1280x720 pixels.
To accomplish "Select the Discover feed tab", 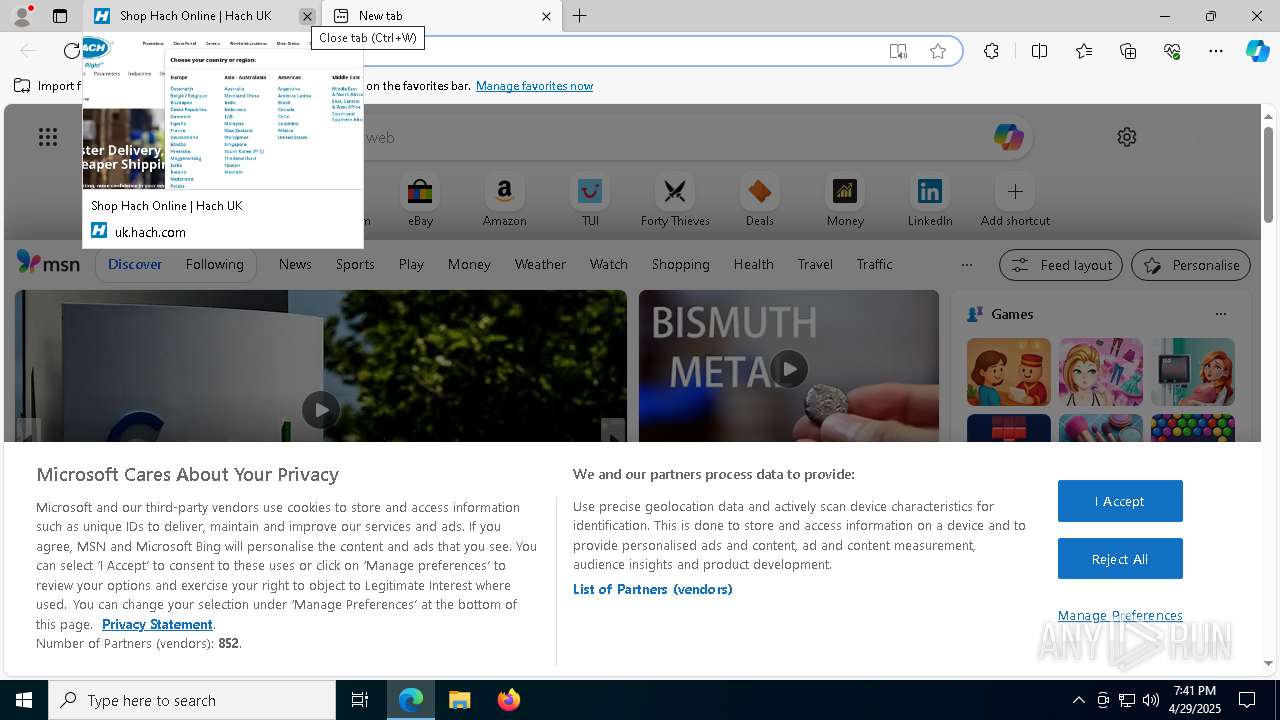I will pos(135,264).
